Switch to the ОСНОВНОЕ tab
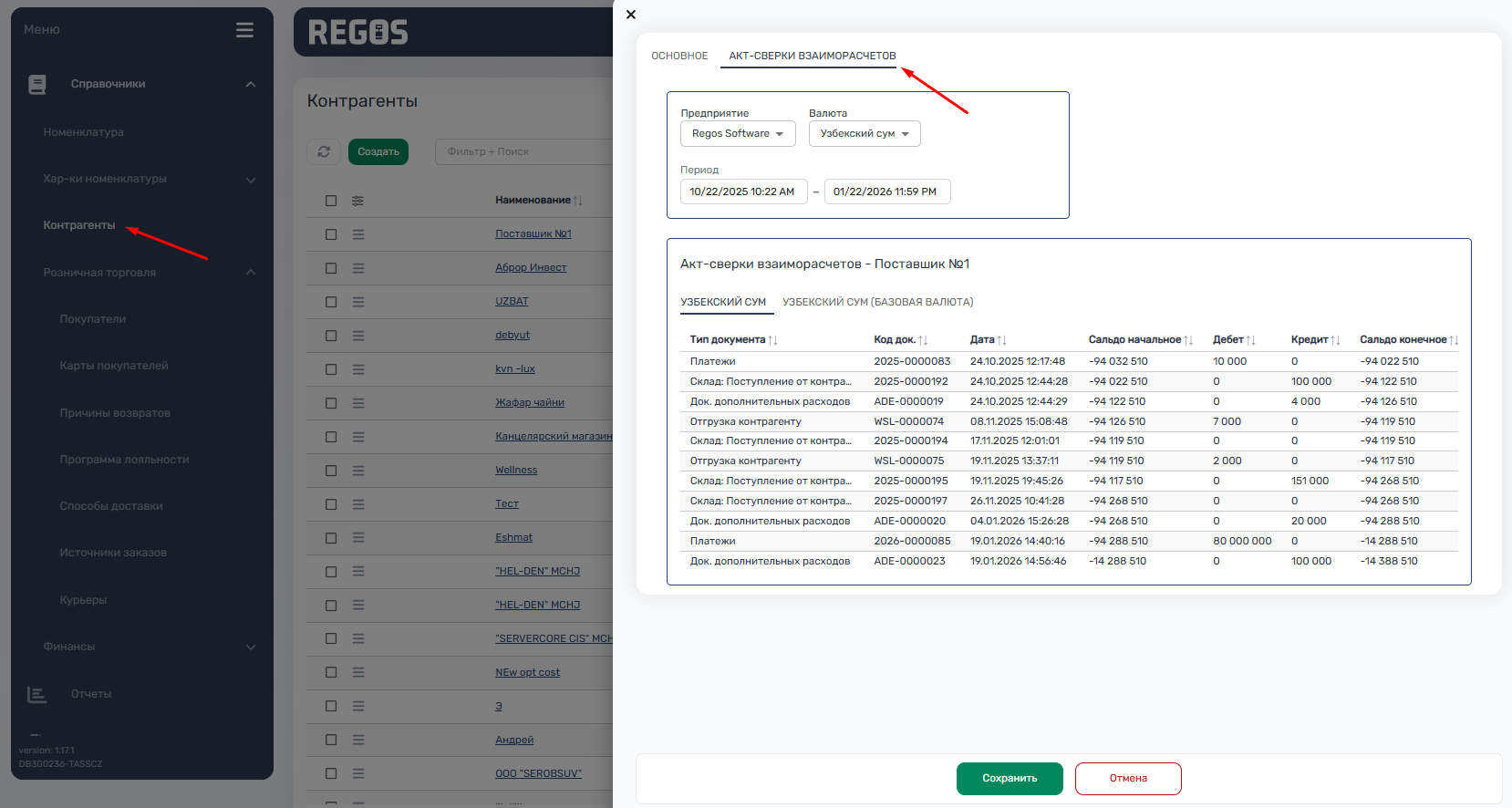 coord(679,56)
